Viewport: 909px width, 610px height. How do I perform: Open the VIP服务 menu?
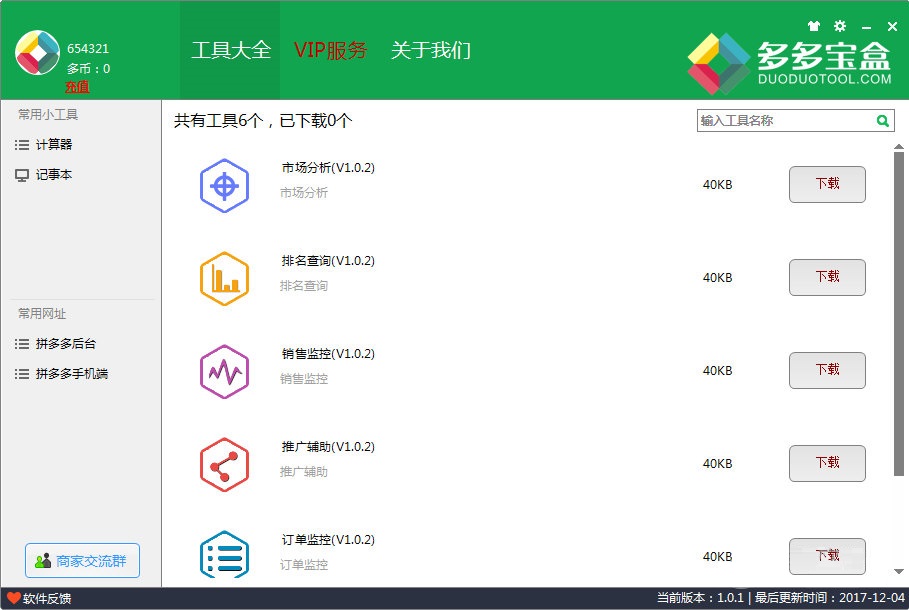pyautogui.click(x=331, y=50)
